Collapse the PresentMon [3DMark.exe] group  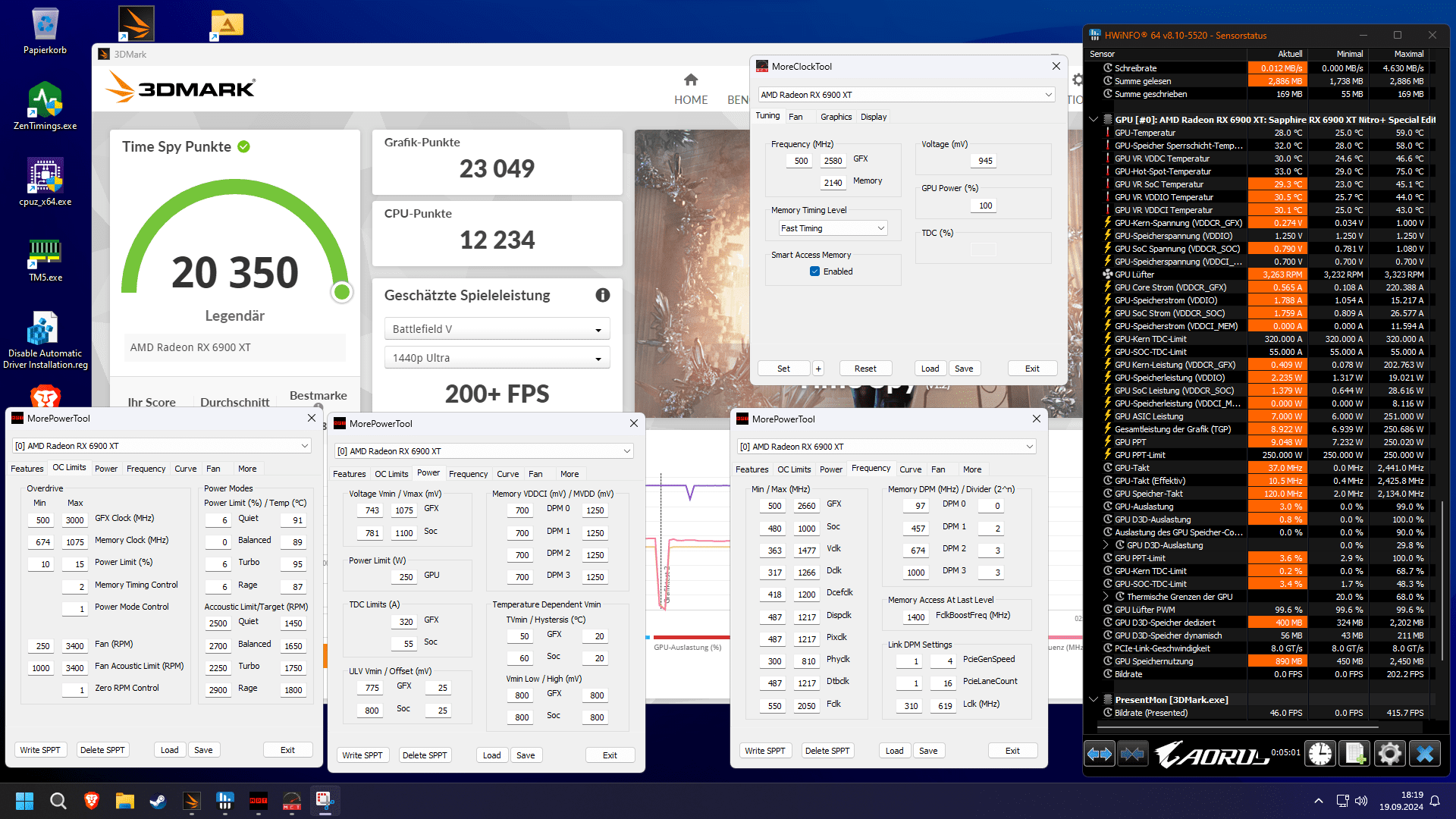1093,700
